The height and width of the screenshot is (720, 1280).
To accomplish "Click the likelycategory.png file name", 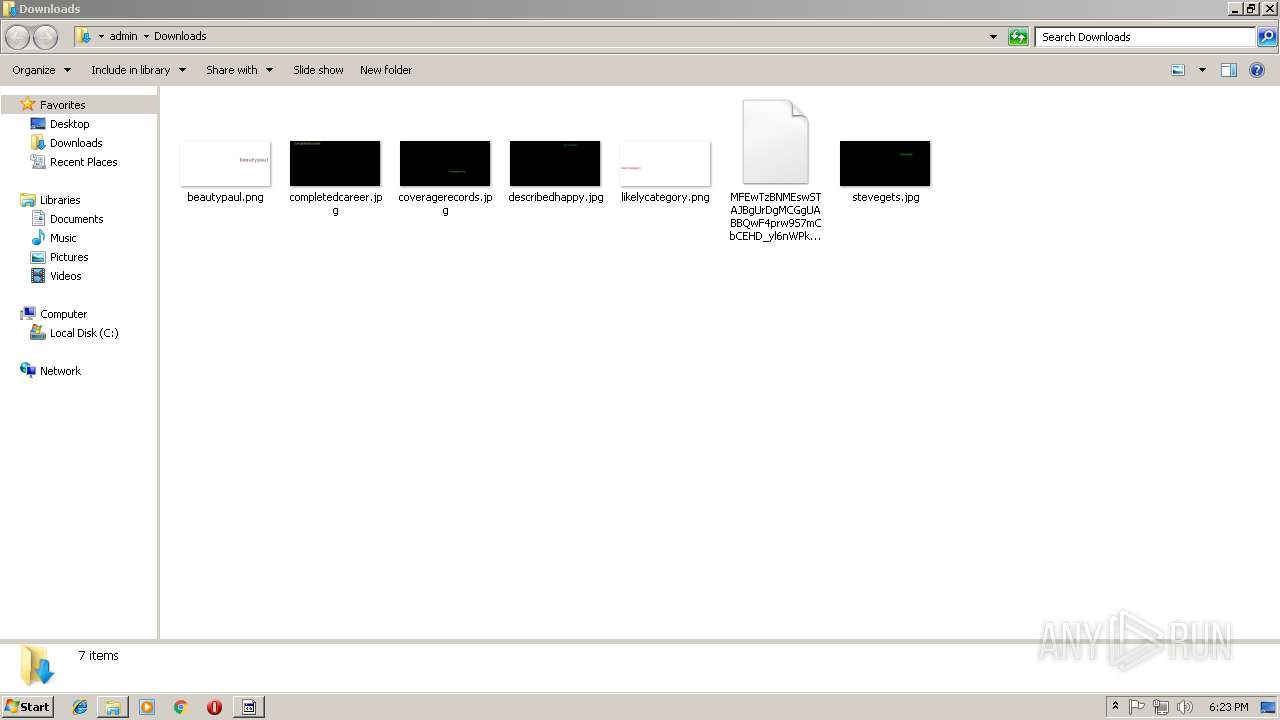I will click(665, 197).
